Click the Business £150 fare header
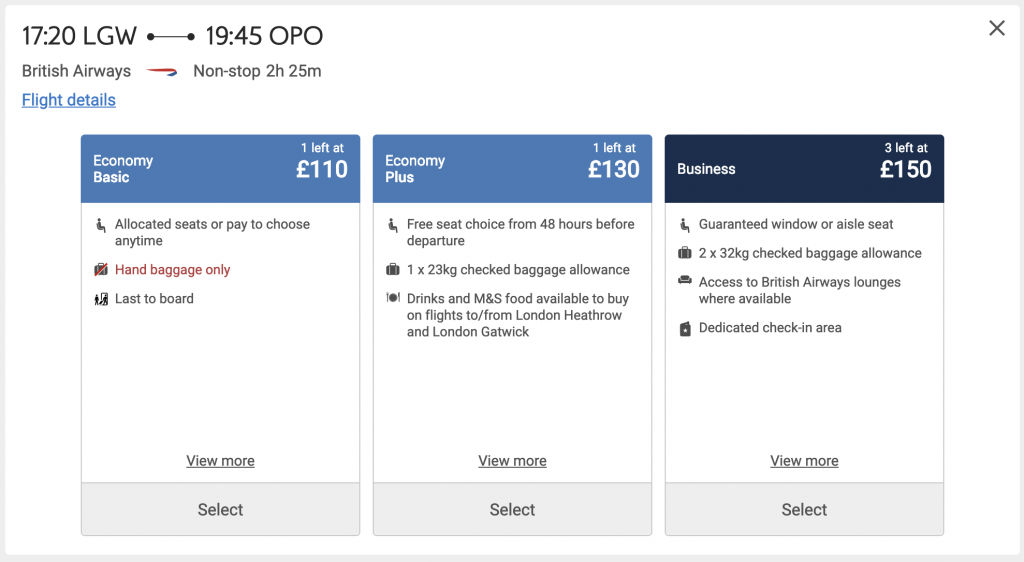 (x=804, y=168)
